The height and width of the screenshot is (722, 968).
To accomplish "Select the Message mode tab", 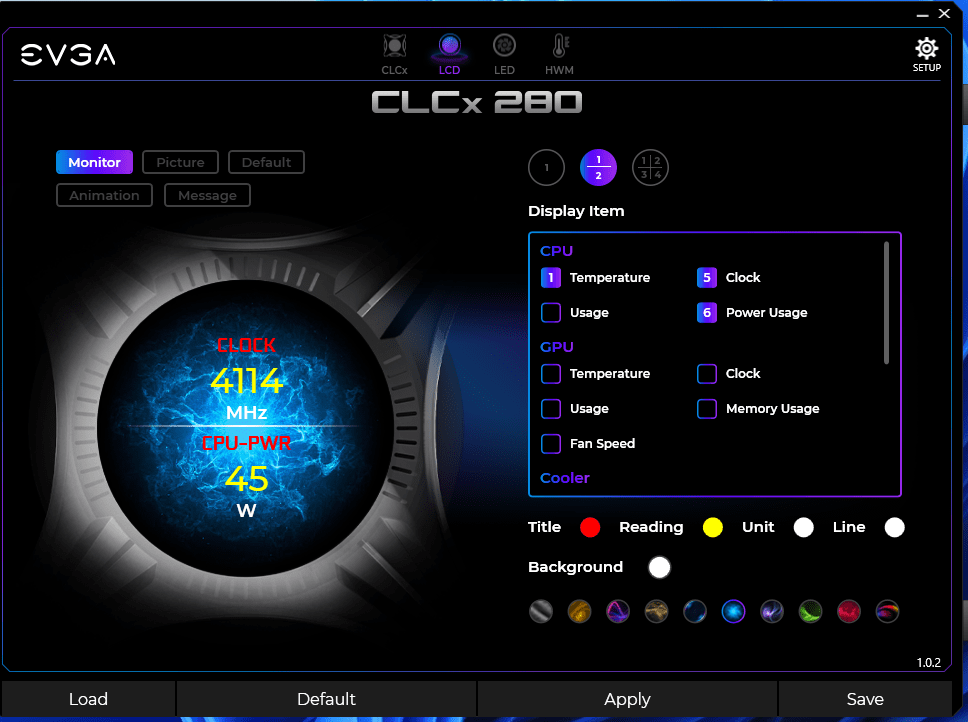I will (207, 196).
